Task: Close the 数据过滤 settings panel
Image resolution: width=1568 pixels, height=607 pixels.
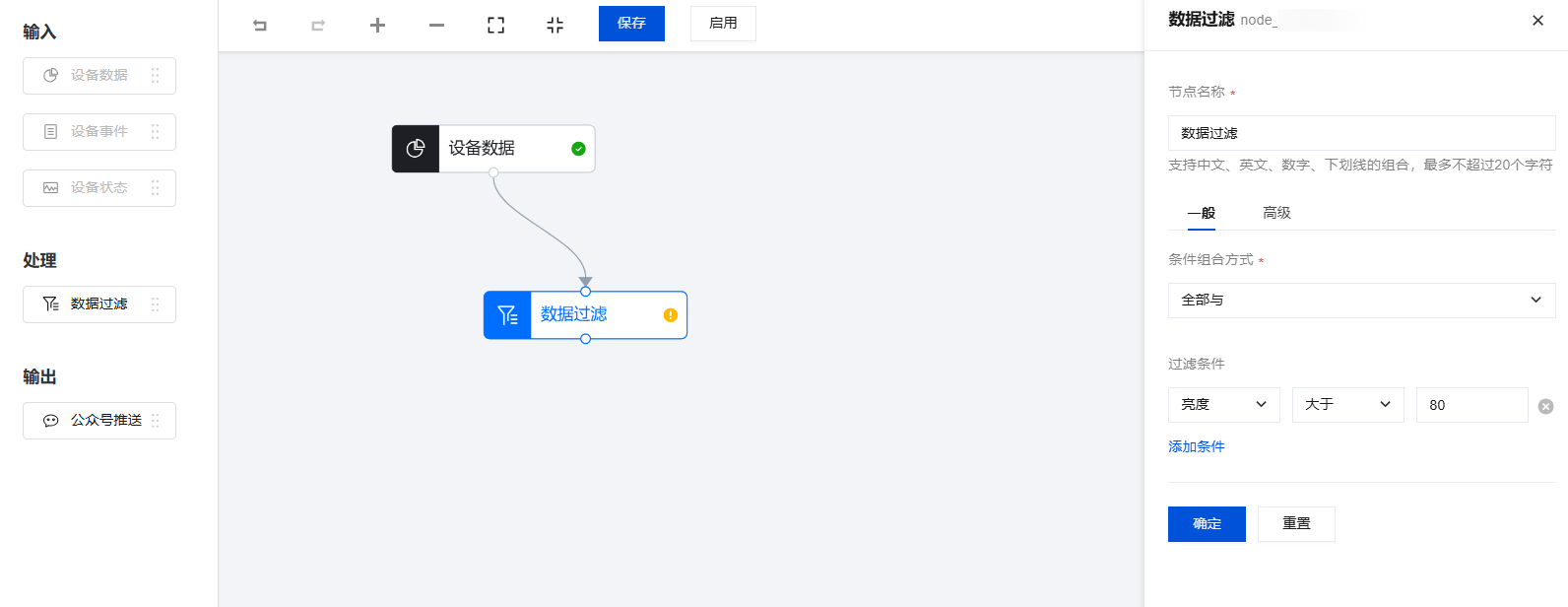Action: (1537, 21)
